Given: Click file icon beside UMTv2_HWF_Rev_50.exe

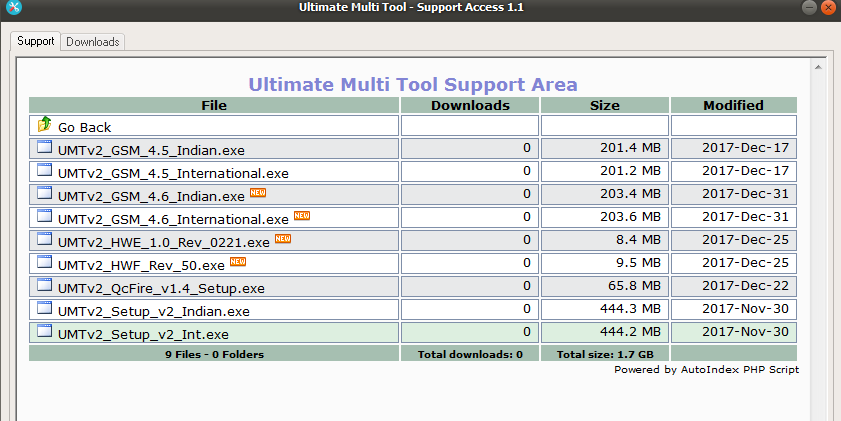Looking at the screenshot, I should tap(45, 262).
